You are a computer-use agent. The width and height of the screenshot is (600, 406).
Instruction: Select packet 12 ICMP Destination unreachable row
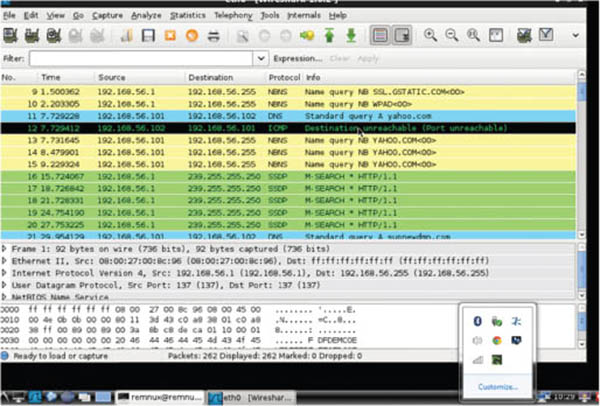coord(288,128)
